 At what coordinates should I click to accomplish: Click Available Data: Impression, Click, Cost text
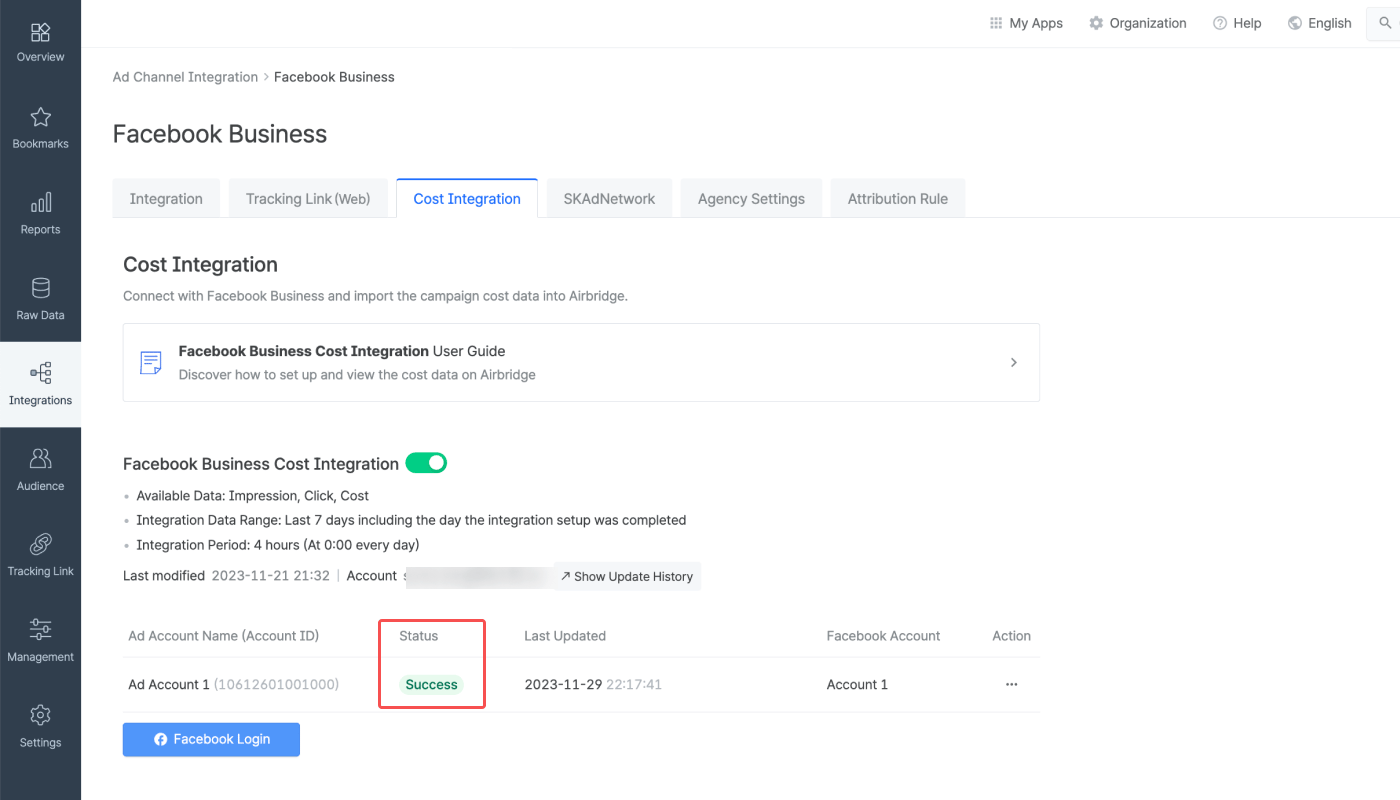[x=253, y=496]
